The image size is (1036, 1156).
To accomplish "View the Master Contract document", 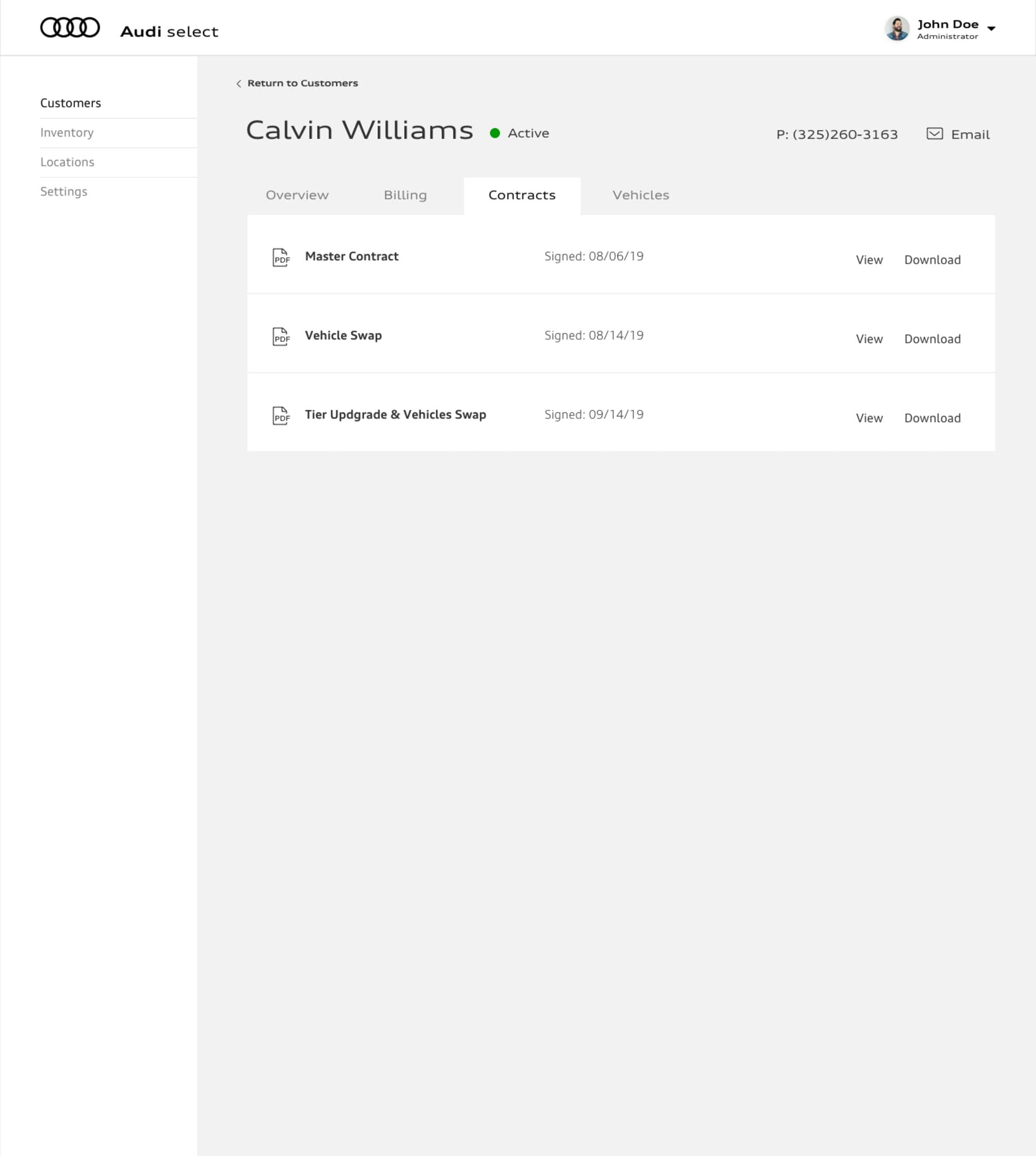I will click(869, 259).
